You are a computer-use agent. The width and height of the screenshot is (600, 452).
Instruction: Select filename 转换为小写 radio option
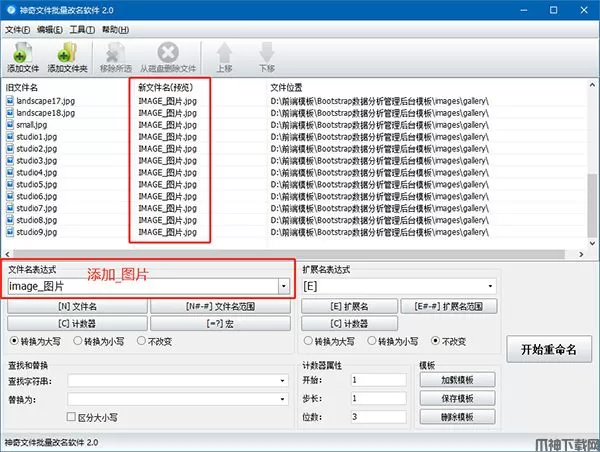[x=78, y=341]
